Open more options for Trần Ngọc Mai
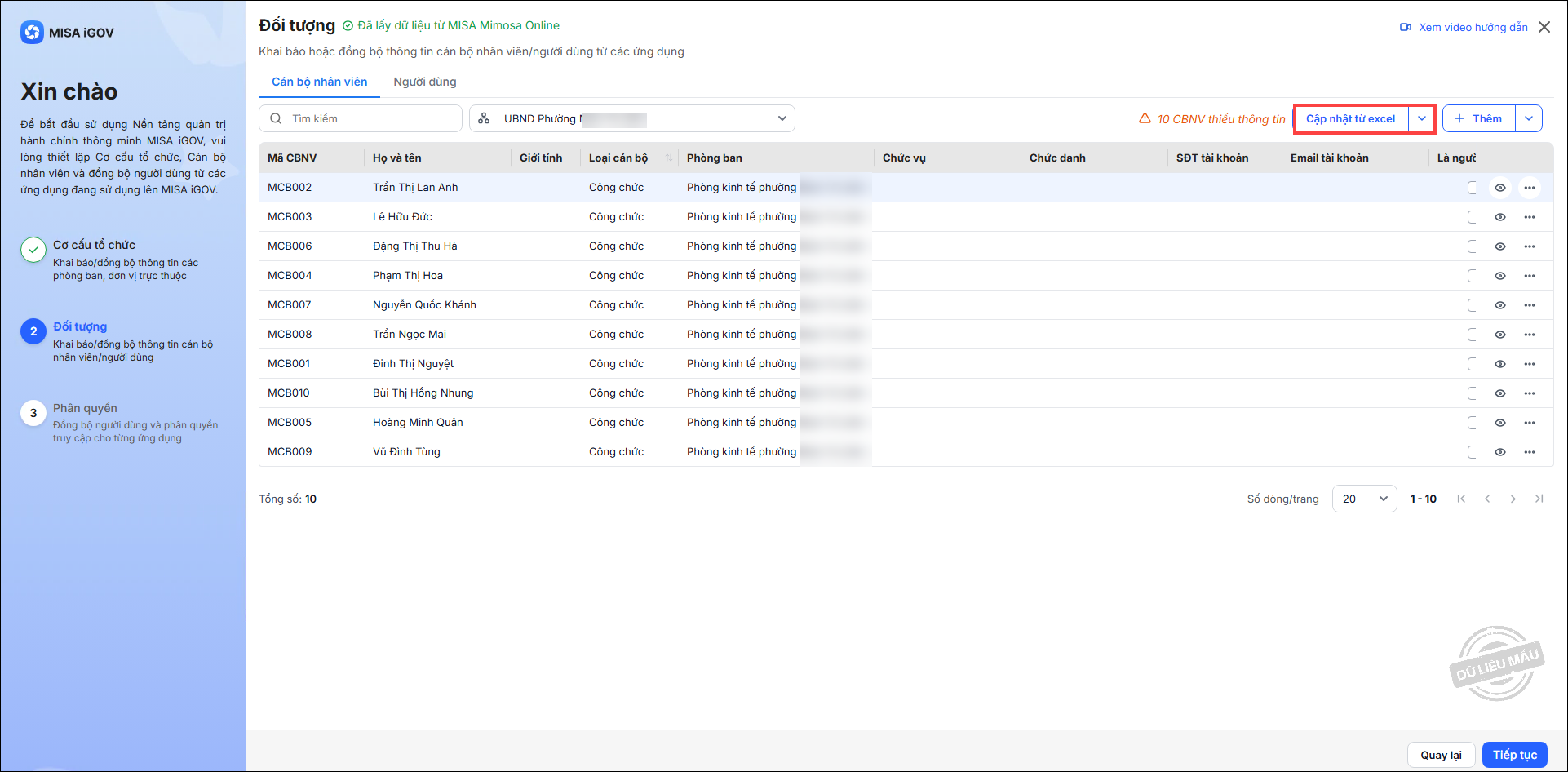Screen dimensions: 1568x772 1530,335
